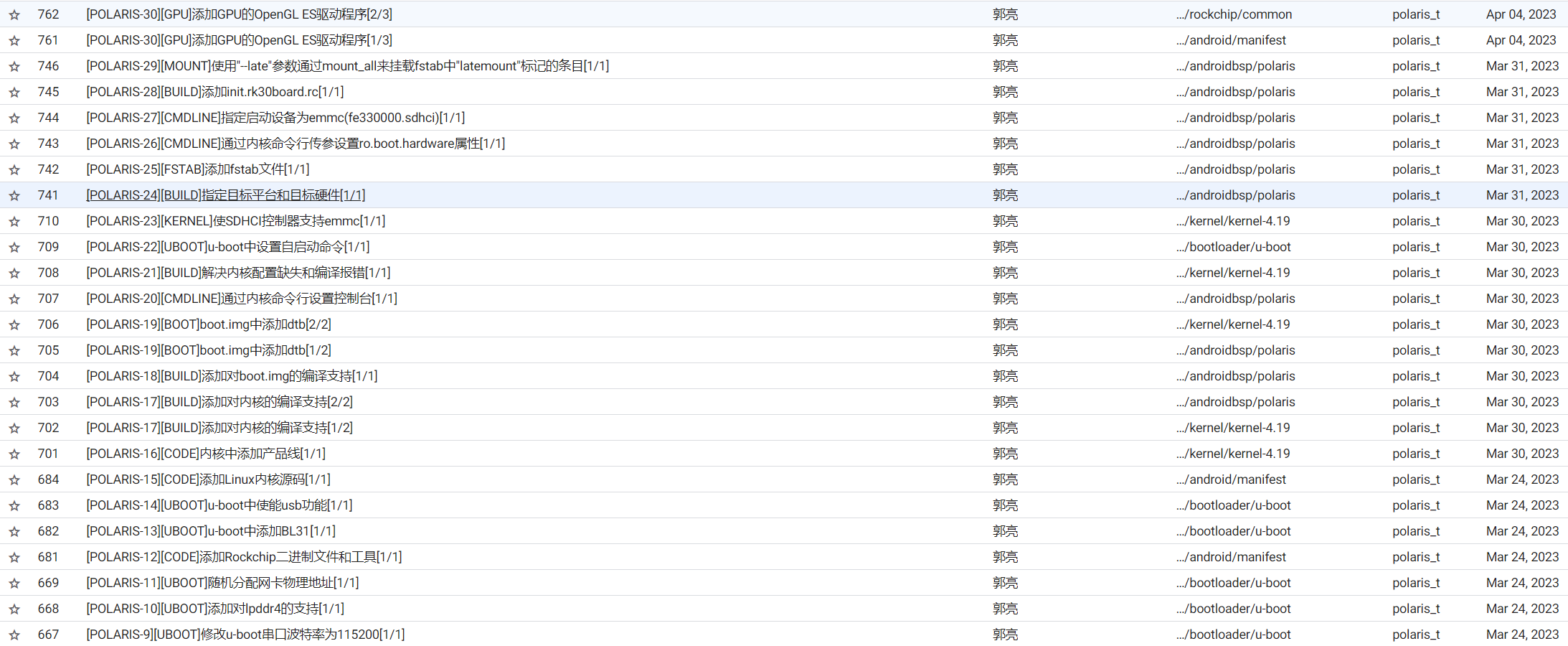Viewport: 1568px width, 646px height.
Task: Toggle the star icon for change 705
Action: point(14,350)
